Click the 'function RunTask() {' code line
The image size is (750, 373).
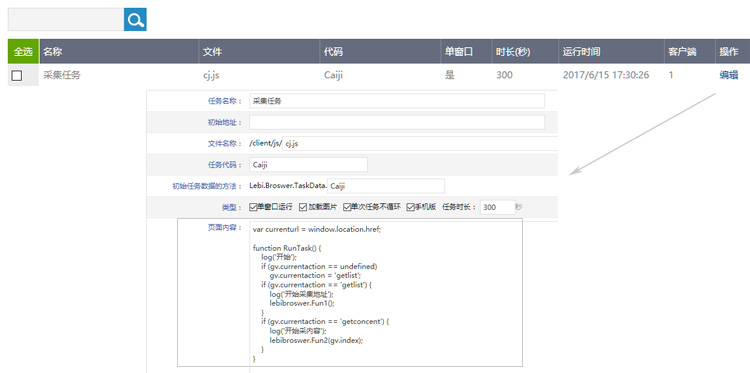288,248
